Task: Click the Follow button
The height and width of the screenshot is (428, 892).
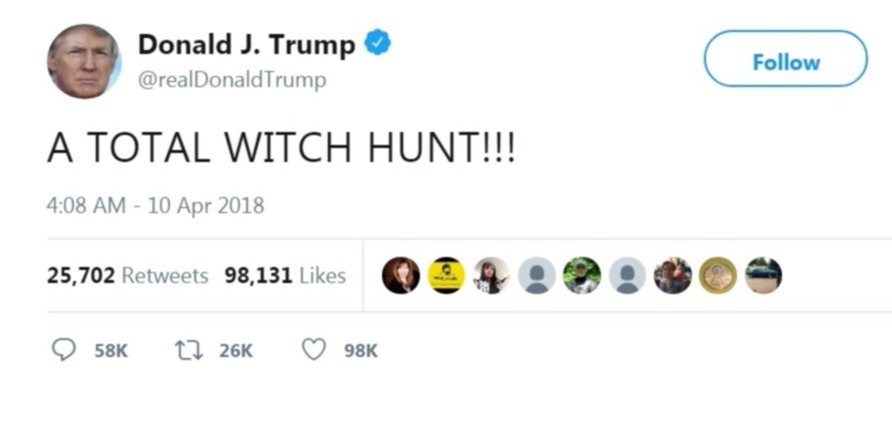Action: tap(786, 59)
